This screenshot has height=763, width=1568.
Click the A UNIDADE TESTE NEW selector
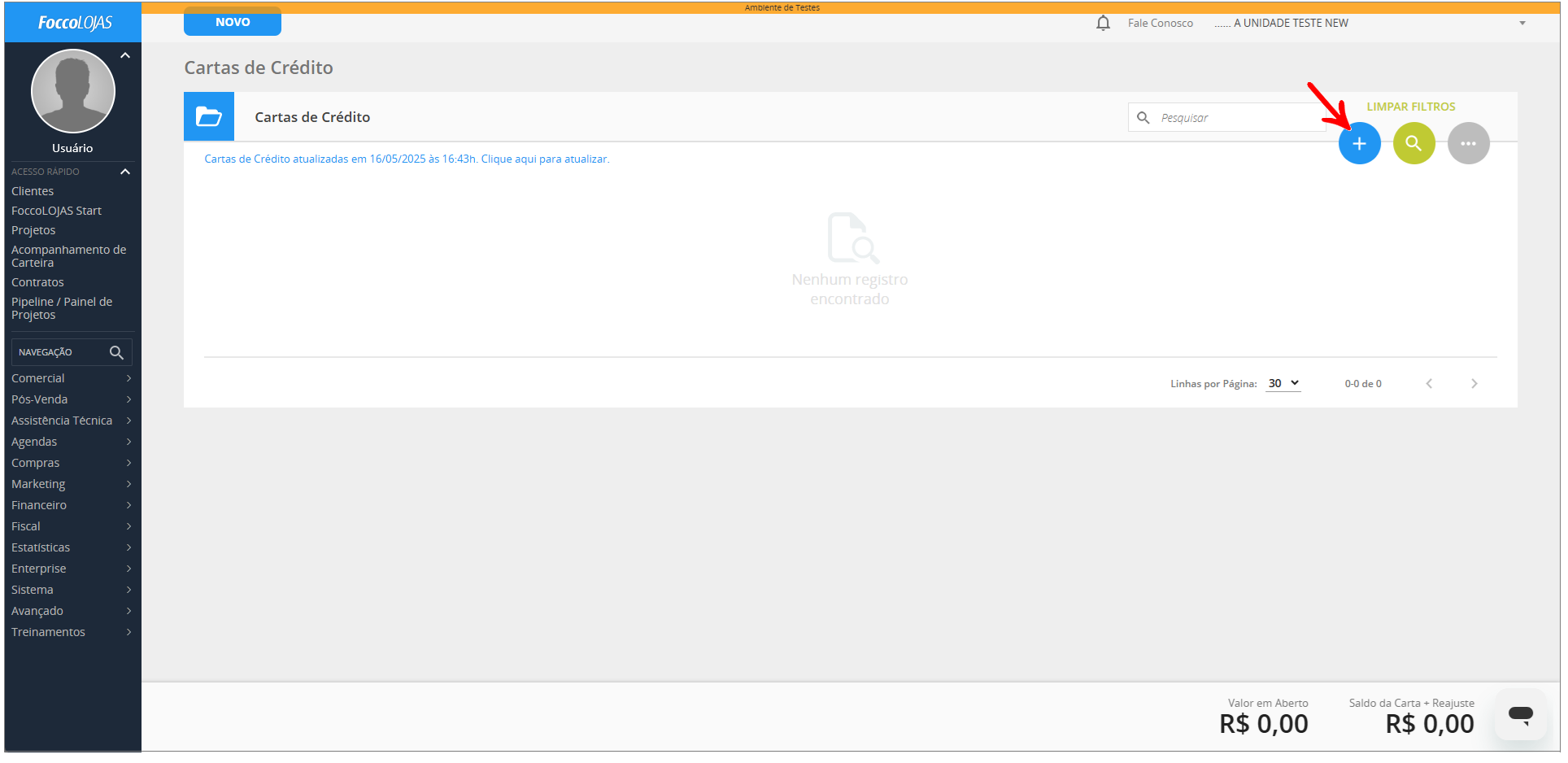[x=1370, y=23]
